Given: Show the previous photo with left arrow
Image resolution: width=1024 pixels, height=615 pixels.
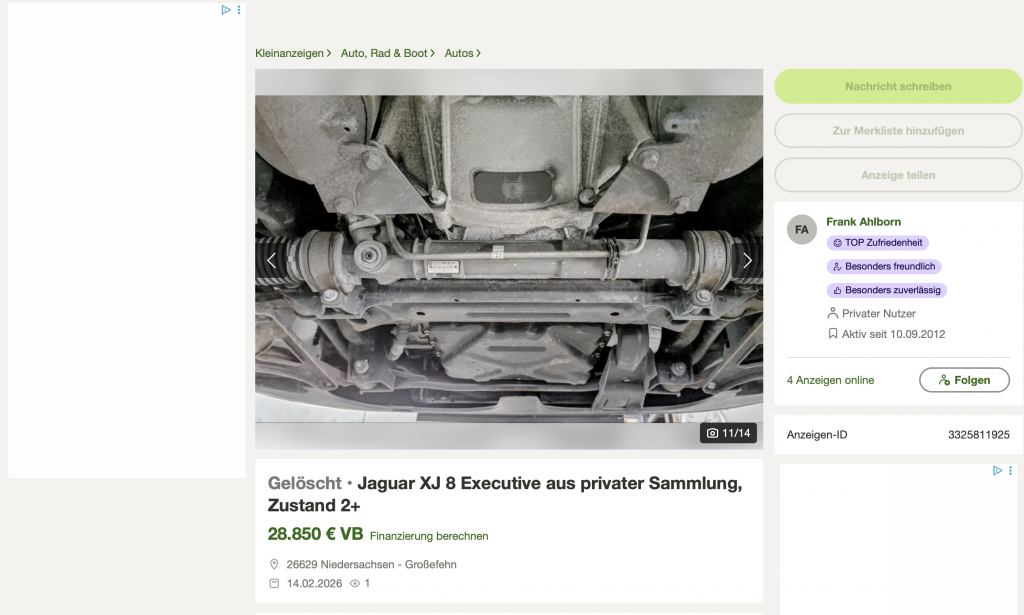Looking at the screenshot, I should [x=272, y=260].
